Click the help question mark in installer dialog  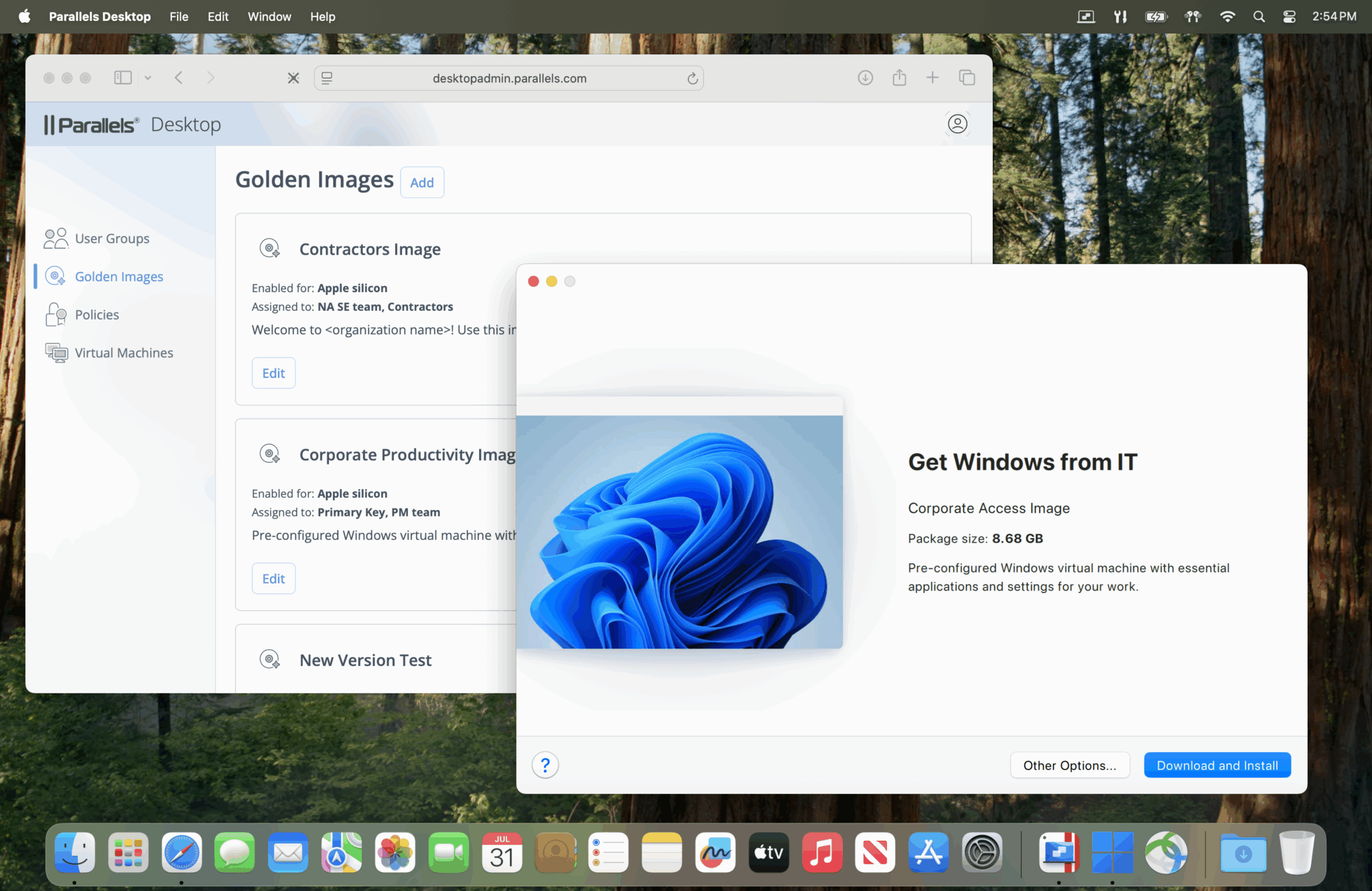[545, 764]
